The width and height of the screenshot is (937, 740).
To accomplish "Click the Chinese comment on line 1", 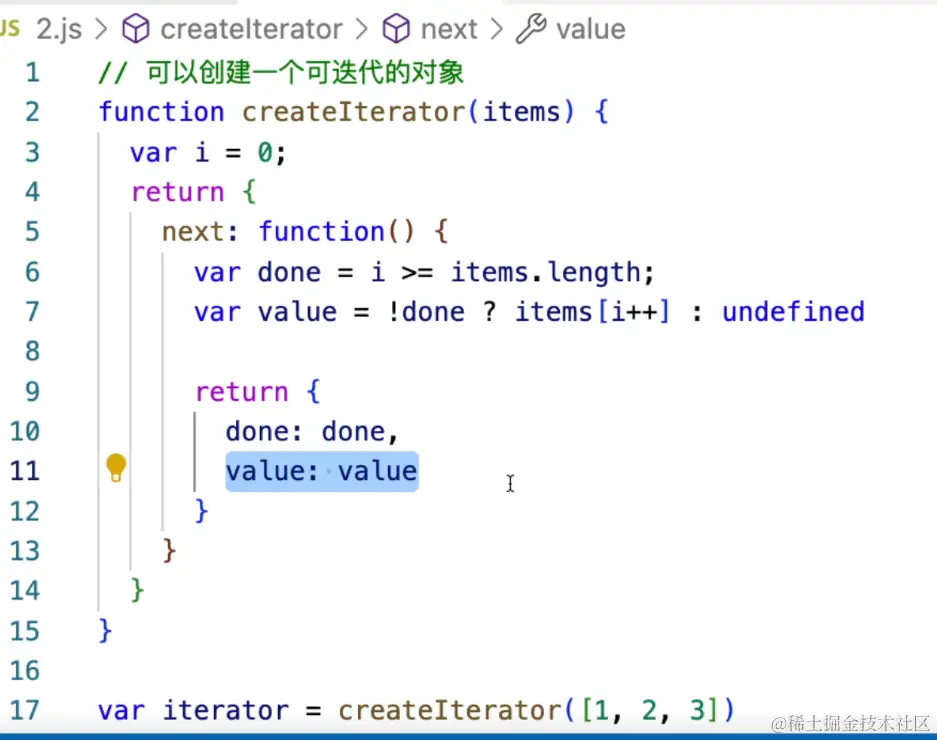I will pos(281,72).
